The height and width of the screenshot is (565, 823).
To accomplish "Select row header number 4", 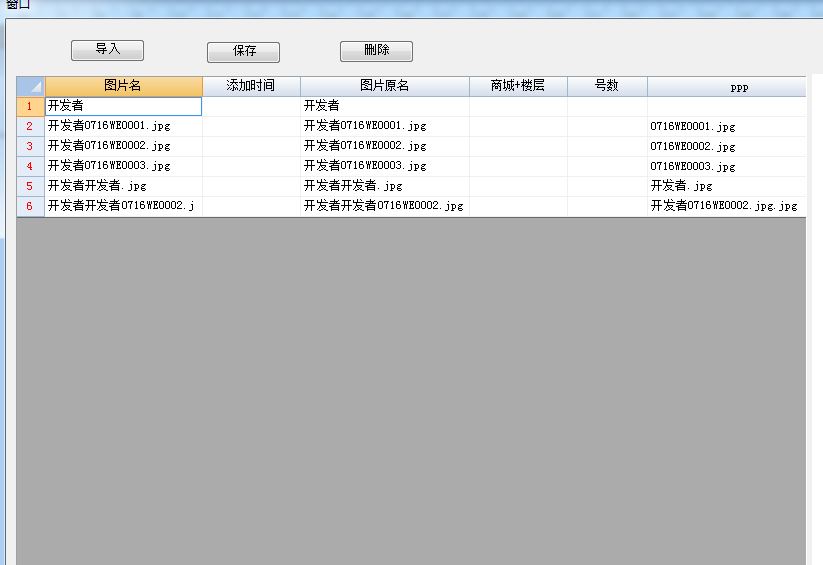I will coord(30,166).
